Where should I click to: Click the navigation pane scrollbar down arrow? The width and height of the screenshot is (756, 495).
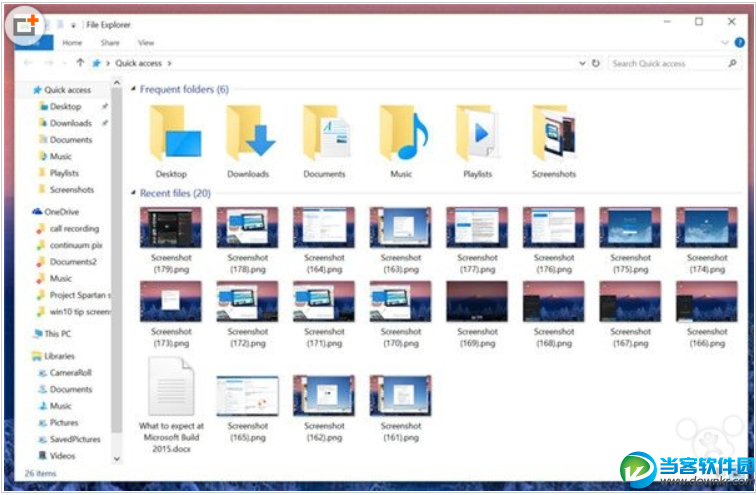click(117, 459)
